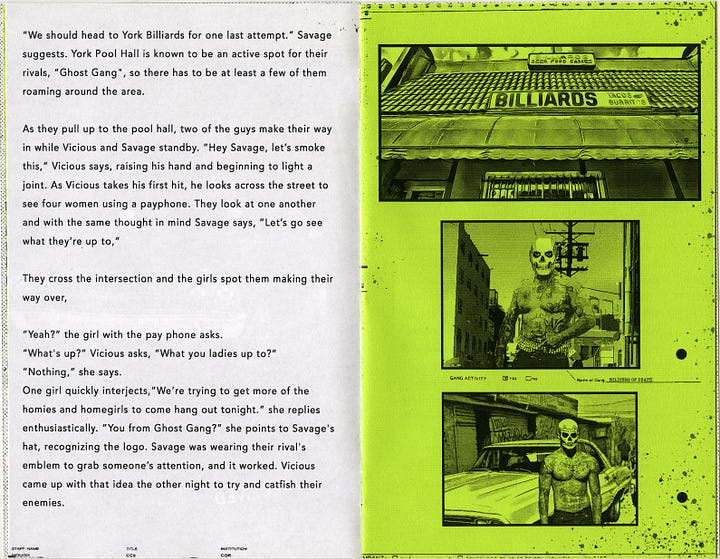This screenshot has height=559, width=720.
Task: Click the 'GANG ACTIVITY' form label
Action: coord(467,378)
